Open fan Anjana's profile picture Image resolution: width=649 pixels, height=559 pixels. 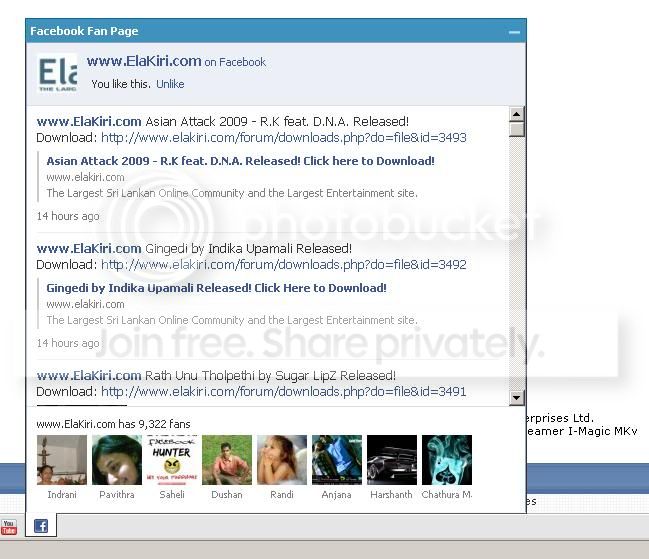pos(337,460)
